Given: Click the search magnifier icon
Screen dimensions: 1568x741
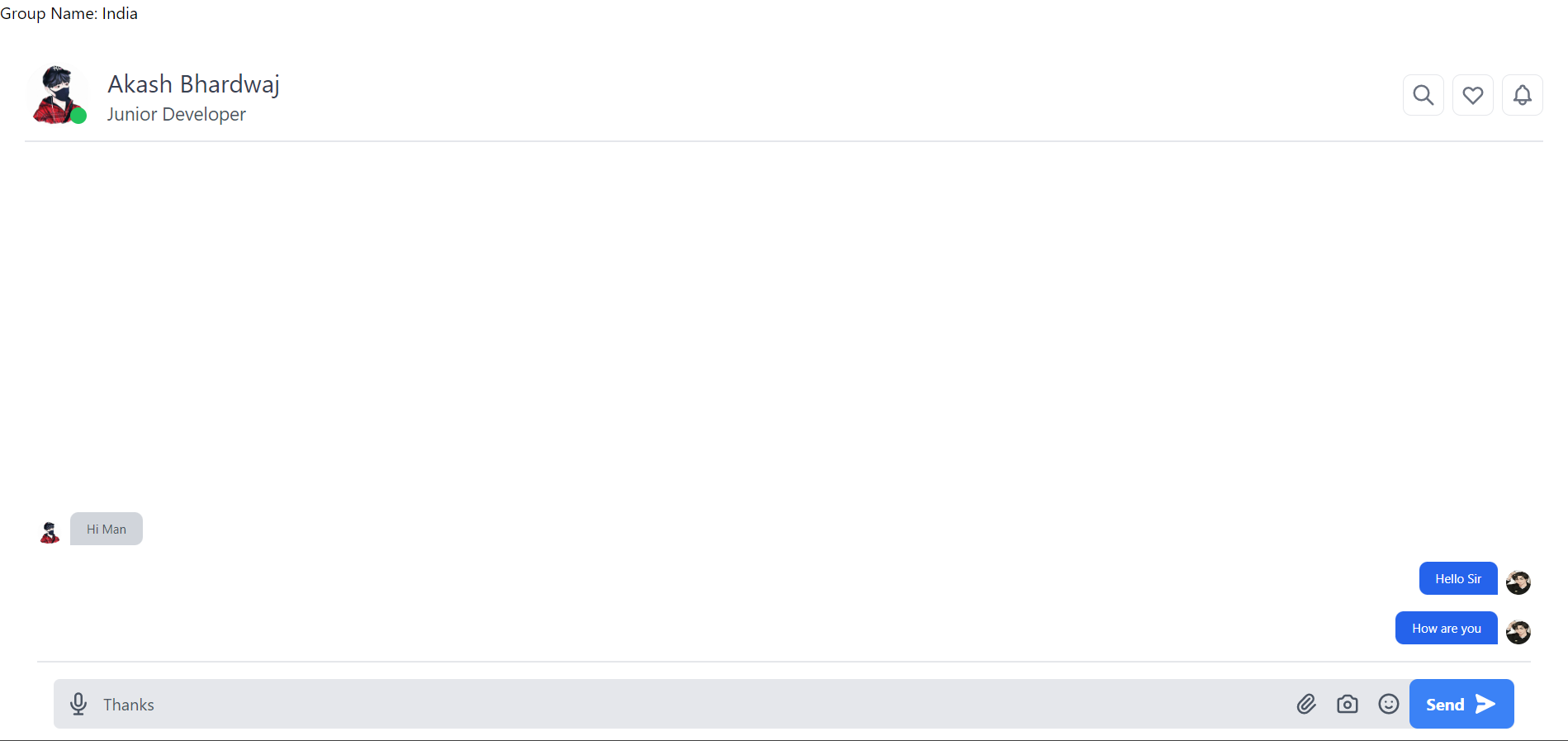Looking at the screenshot, I should [1424, 95].
